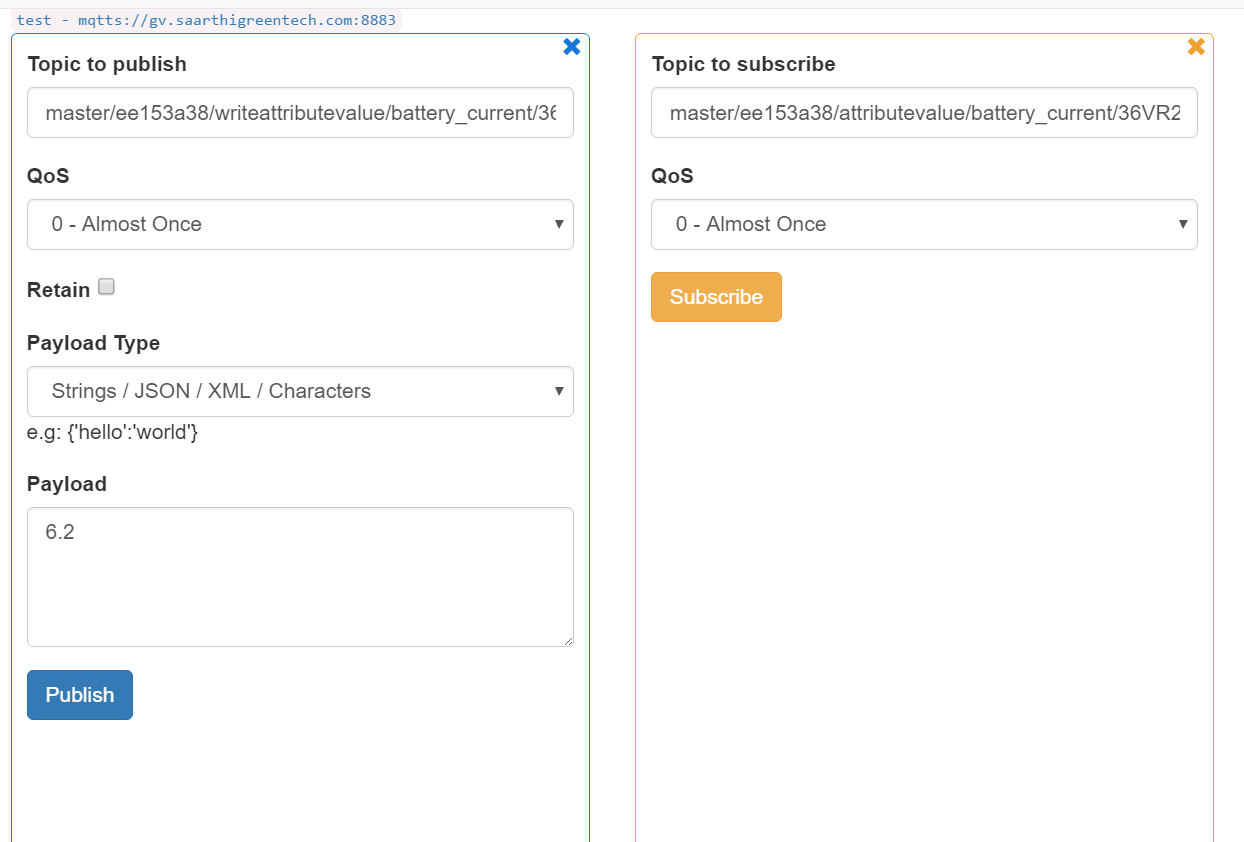The width and height of the screenshot is (1244, 842).
Task: Focus the Topic to publish input field
Action: coord(300,113)
